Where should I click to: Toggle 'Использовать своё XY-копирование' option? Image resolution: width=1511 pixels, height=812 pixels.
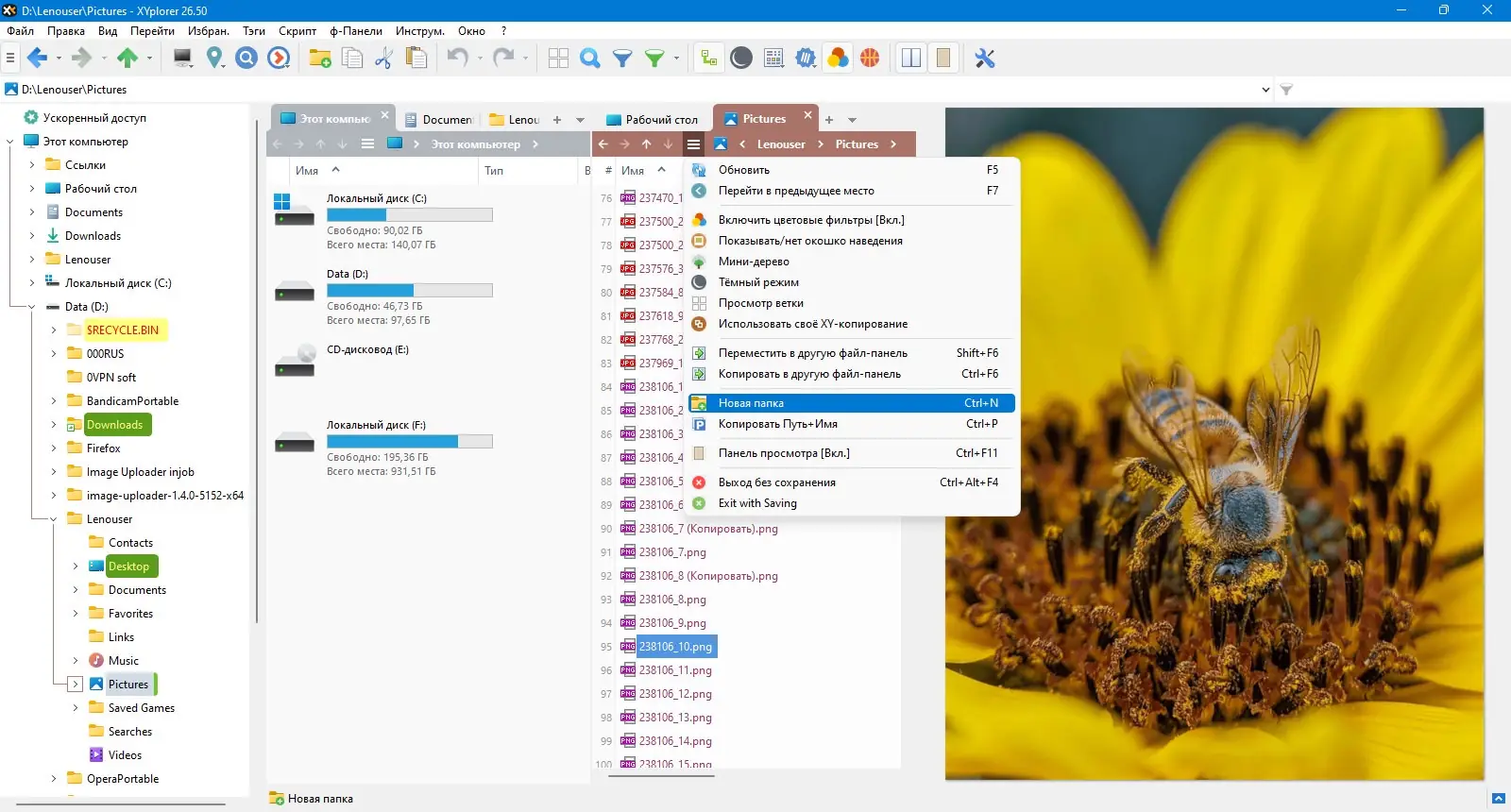[x=813, y=324]
